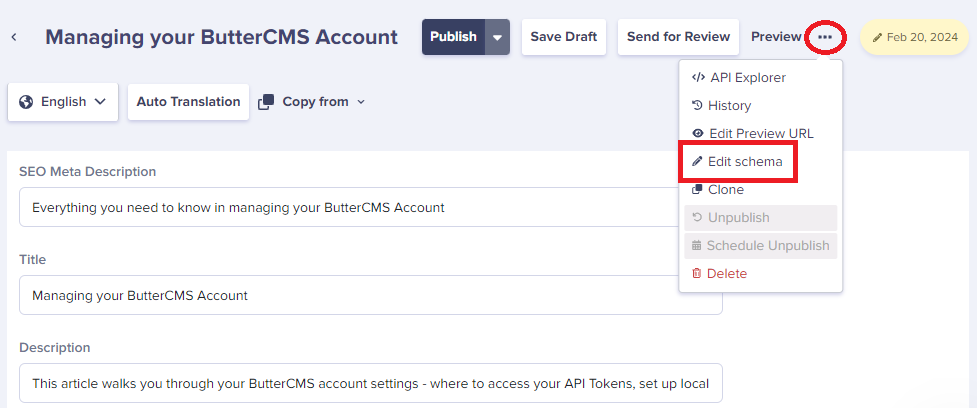Click into the Title input field
The image size is (977, 408).
point(371,295)
